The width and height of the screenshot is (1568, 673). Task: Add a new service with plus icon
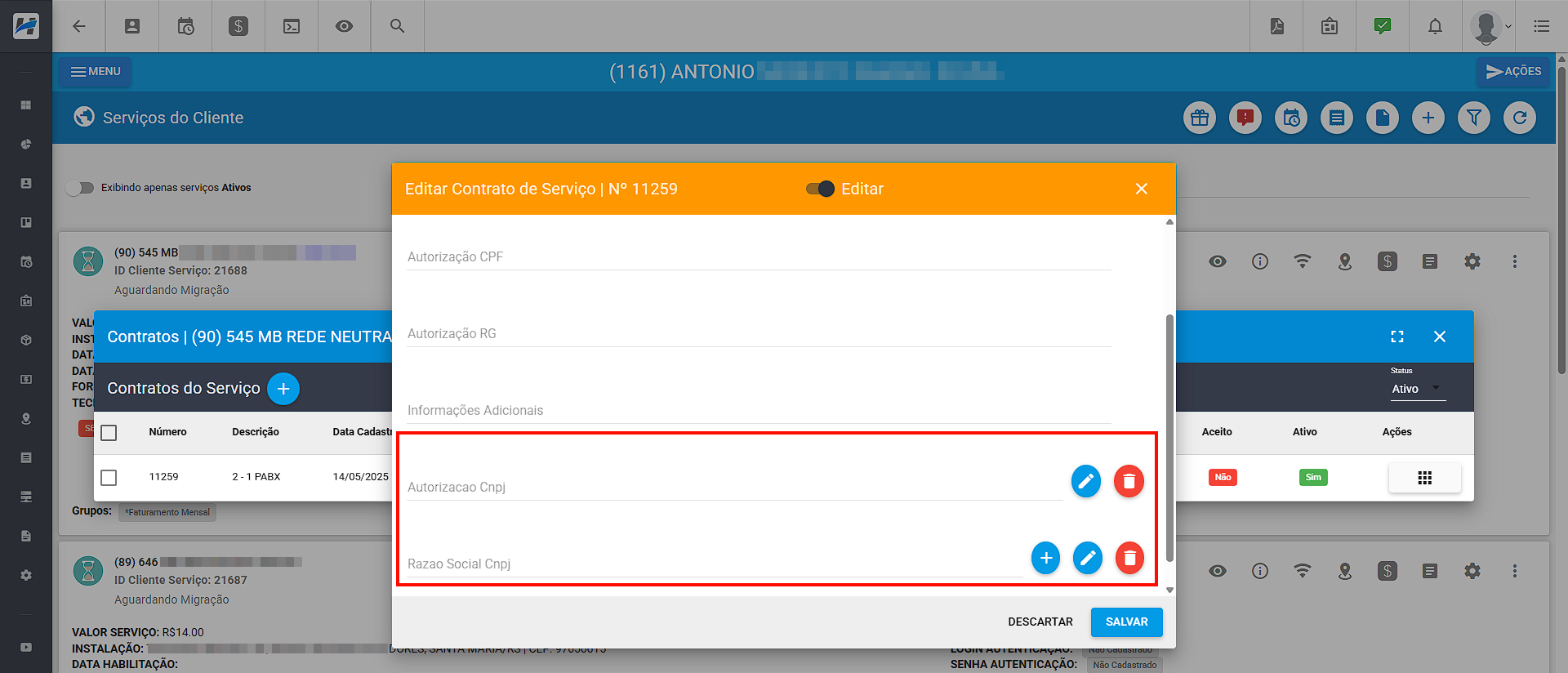(1428, 118)
